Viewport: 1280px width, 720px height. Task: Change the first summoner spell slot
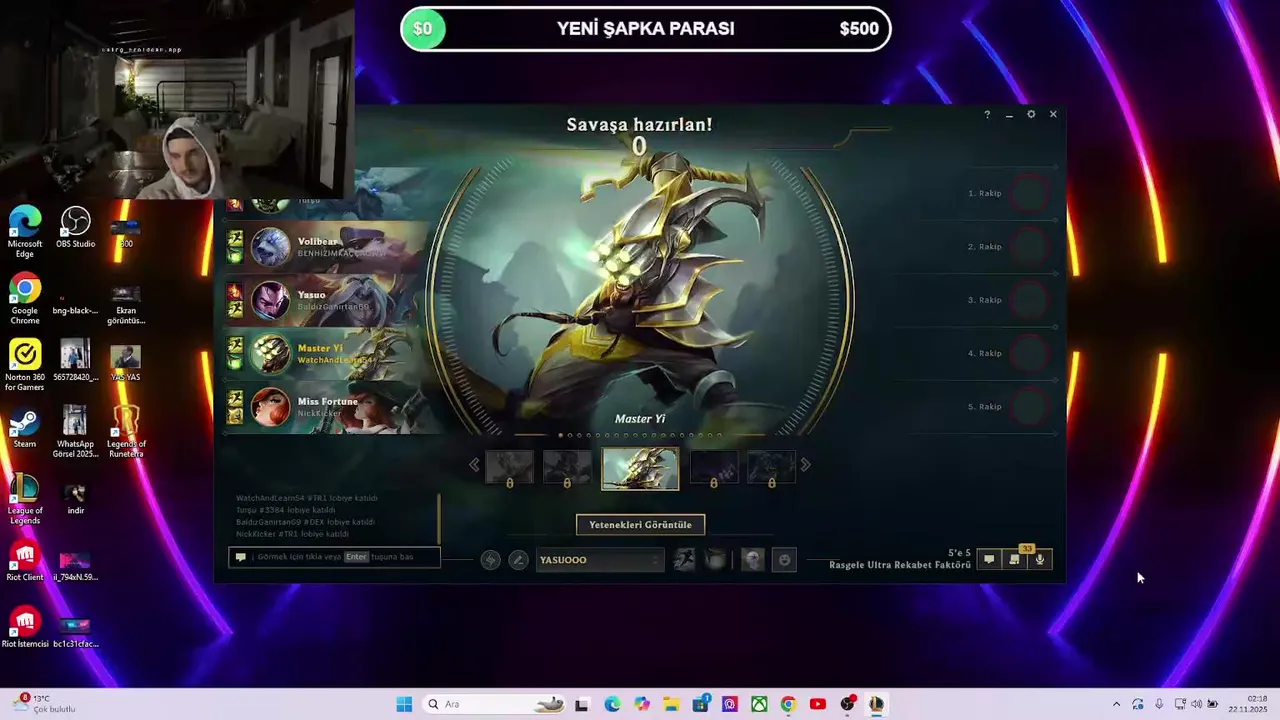click(x=684, y=560)
